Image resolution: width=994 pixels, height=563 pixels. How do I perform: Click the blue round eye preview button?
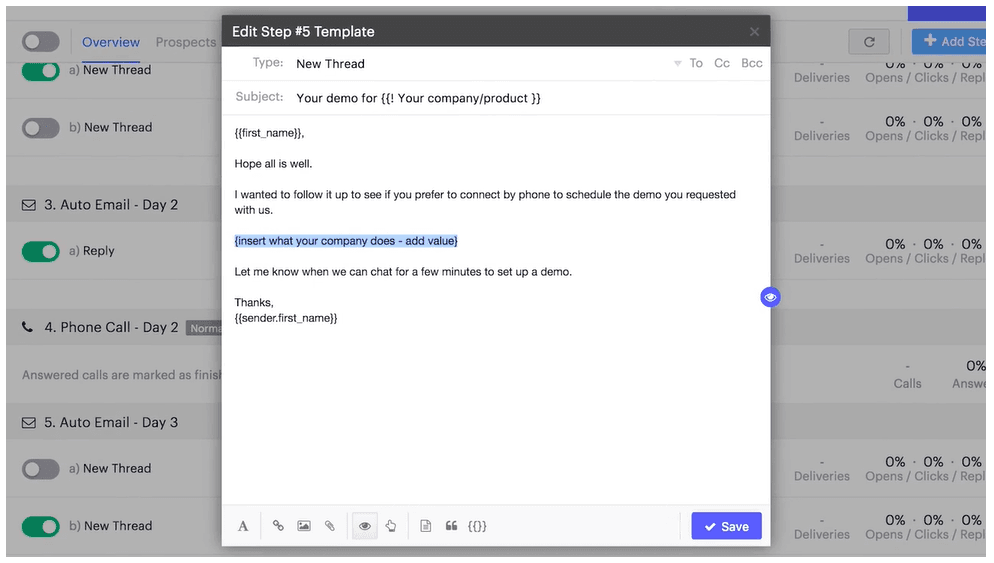770,297
